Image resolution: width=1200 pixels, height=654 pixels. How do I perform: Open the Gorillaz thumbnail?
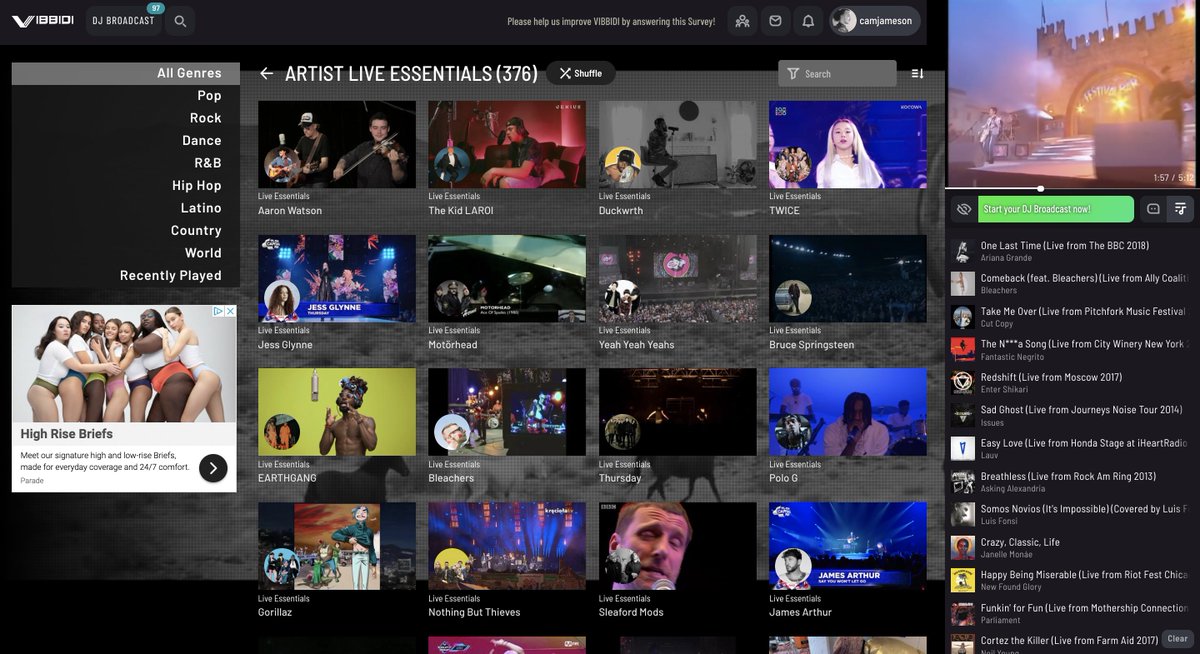[337, 546]
